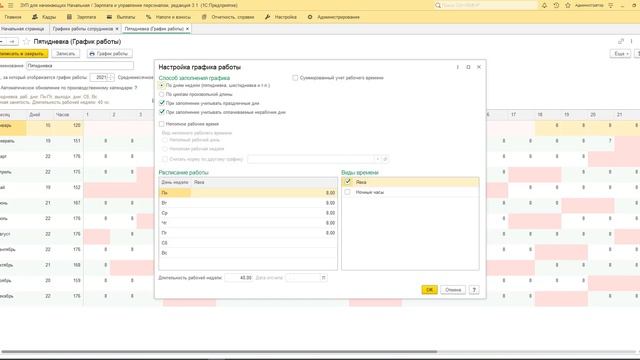The width and height of the screenshot is (640, 360).
Task: Select the Чт row in schedule table
Action: tap(248, 223)
